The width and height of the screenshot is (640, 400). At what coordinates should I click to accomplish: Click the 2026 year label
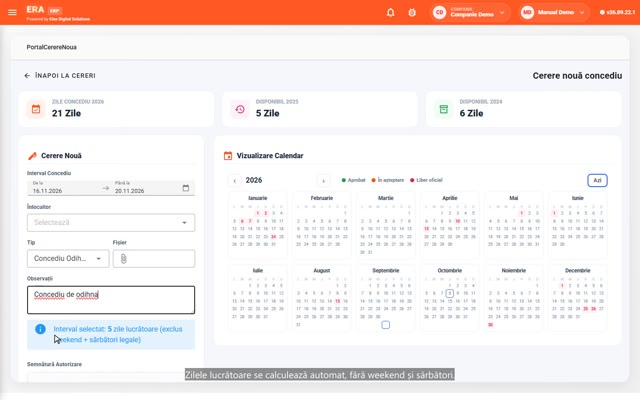point(254,180)
